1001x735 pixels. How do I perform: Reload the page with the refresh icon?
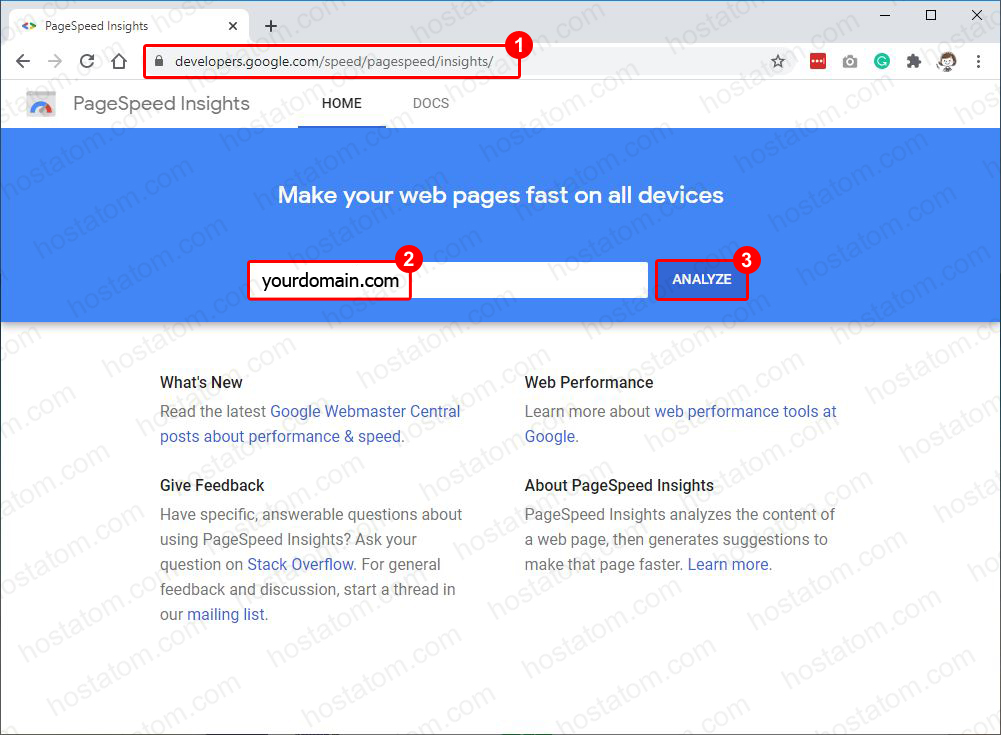(87, 61)
